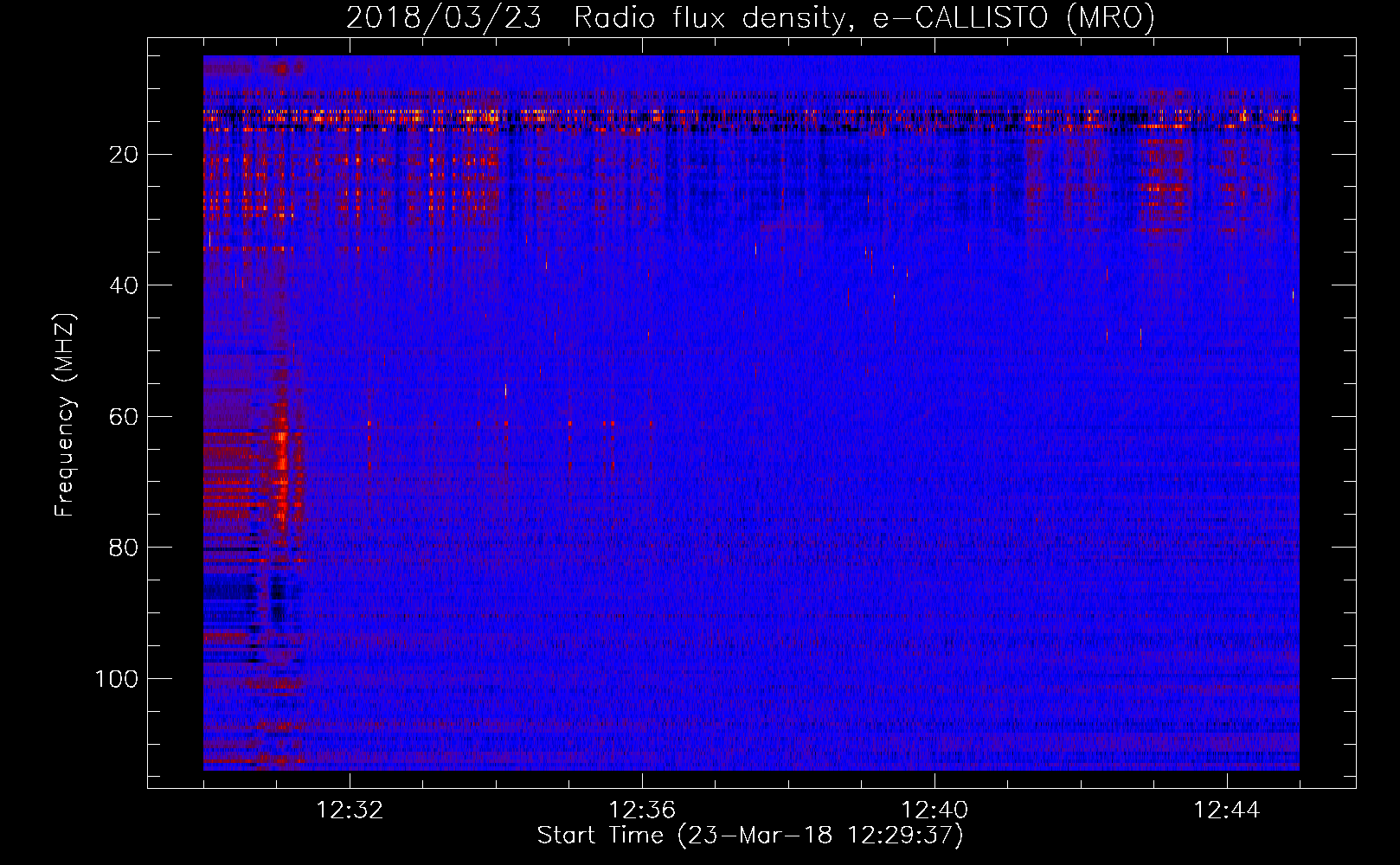This screenshot has width=1400, height=865.
Task: Click the '20' frequency tick label
Action: (x=124, y=155)
